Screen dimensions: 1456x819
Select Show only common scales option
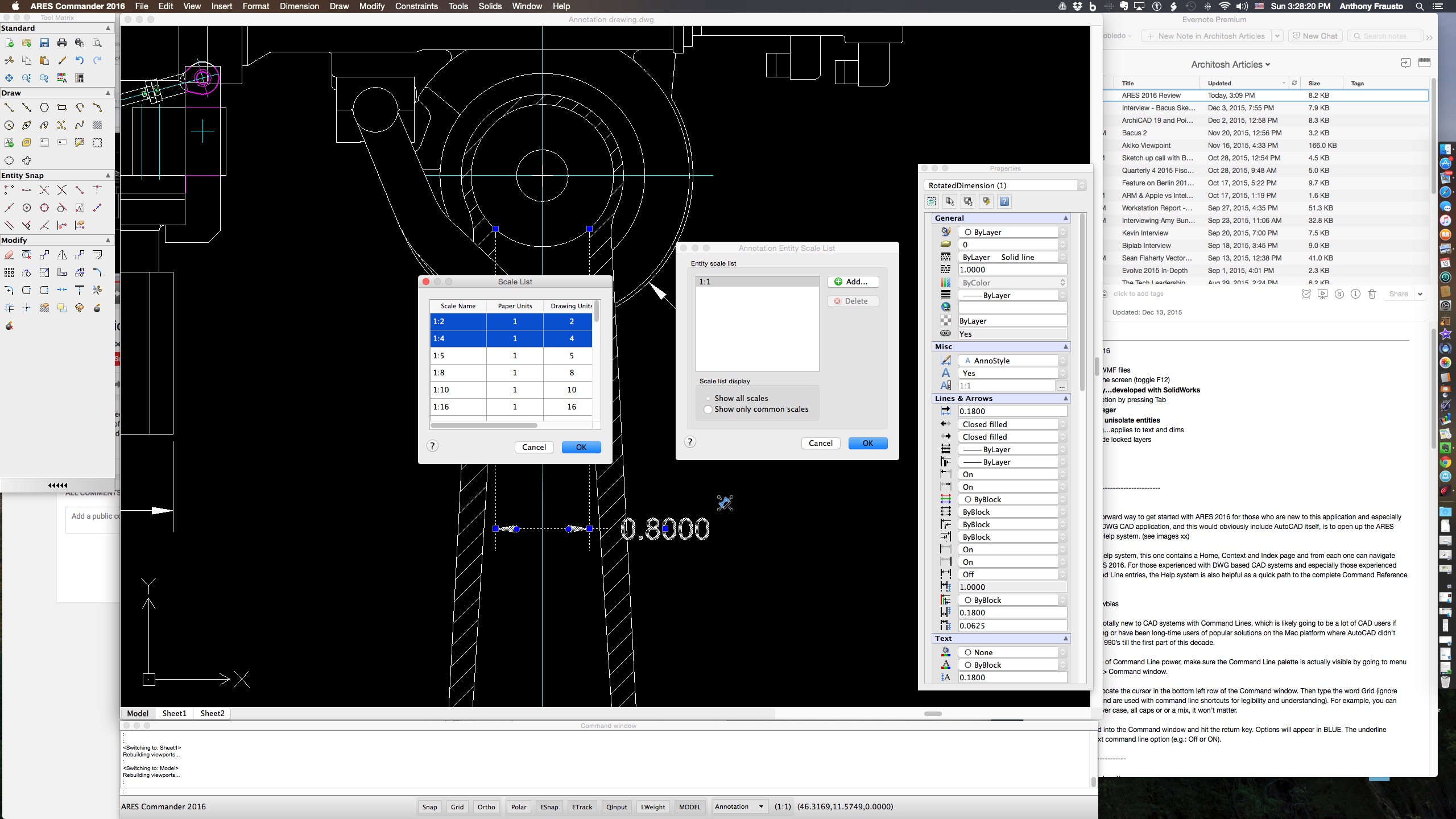click(x=708, y=409)
